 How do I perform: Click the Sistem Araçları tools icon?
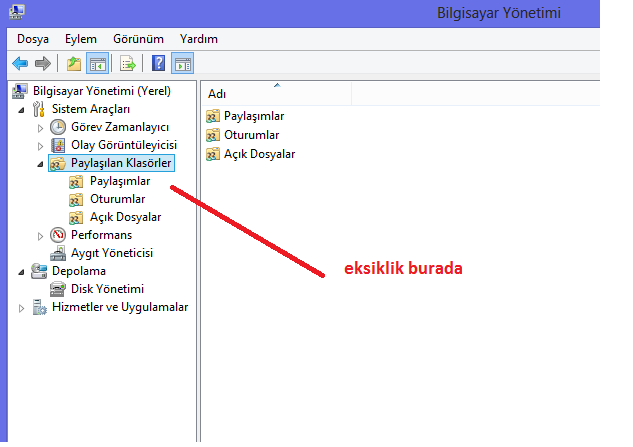point(38,109)
